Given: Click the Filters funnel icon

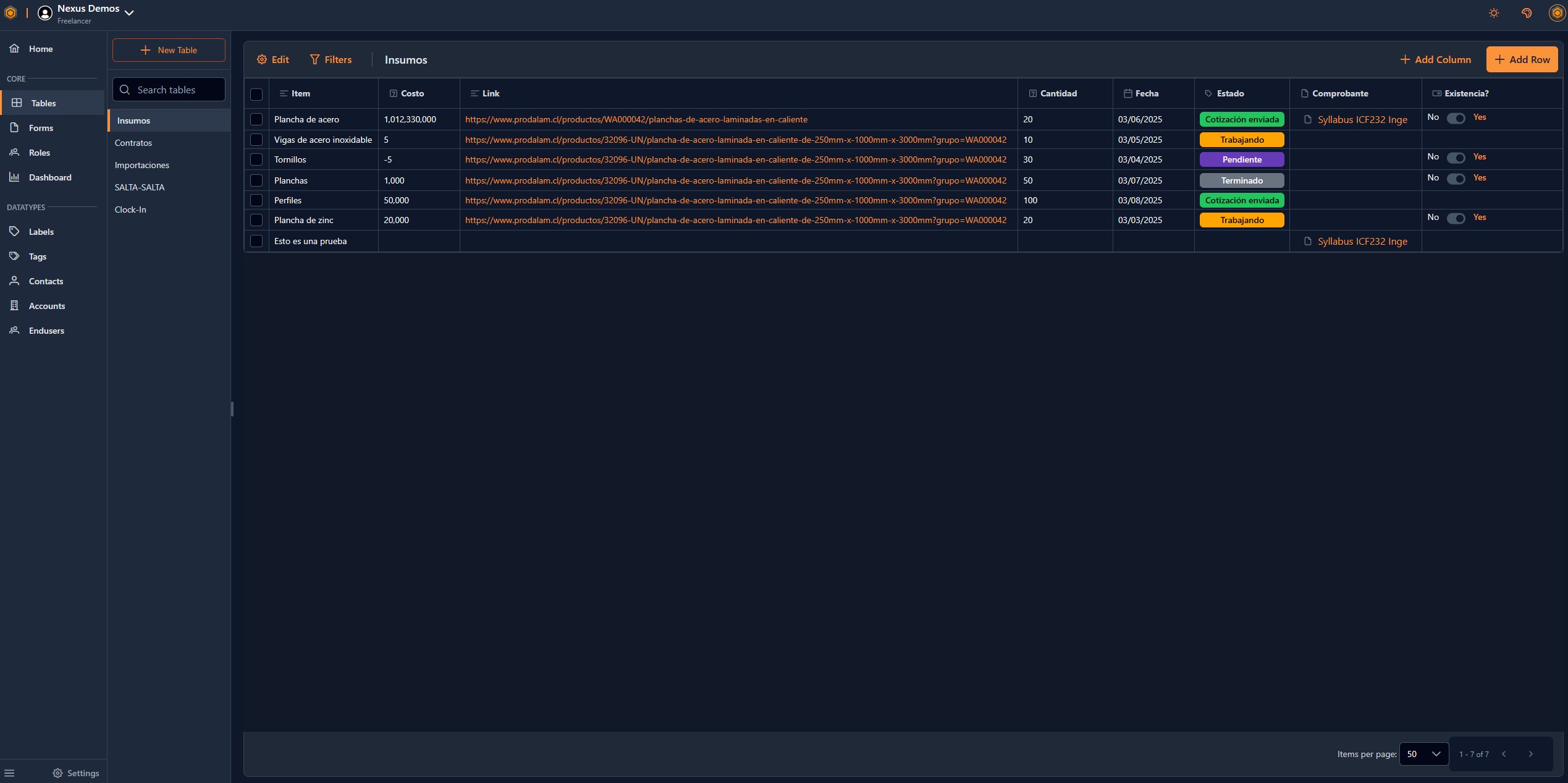Looking at the screenshot, I should point(314,59).
